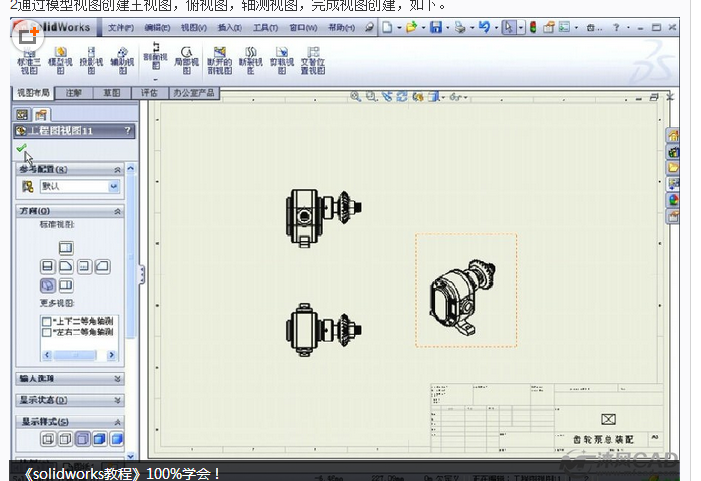Screen dimensions: 701x481
Task: Click the Zoom to Area magnifier icon
Action: click(371, 97)
